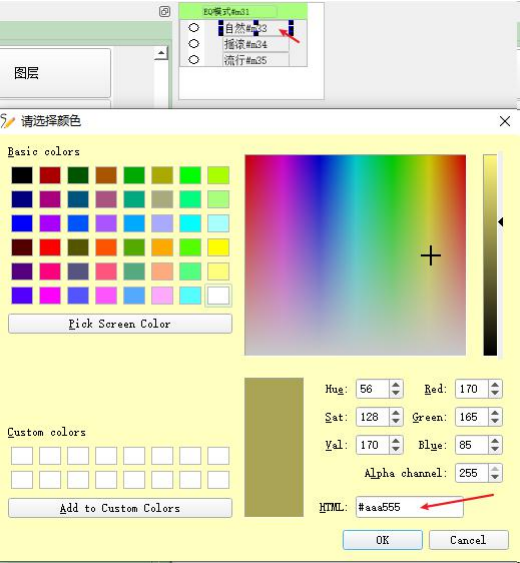The image size is (520, 563).
Task: Confirm color with OK button
Action: [382, 540]
